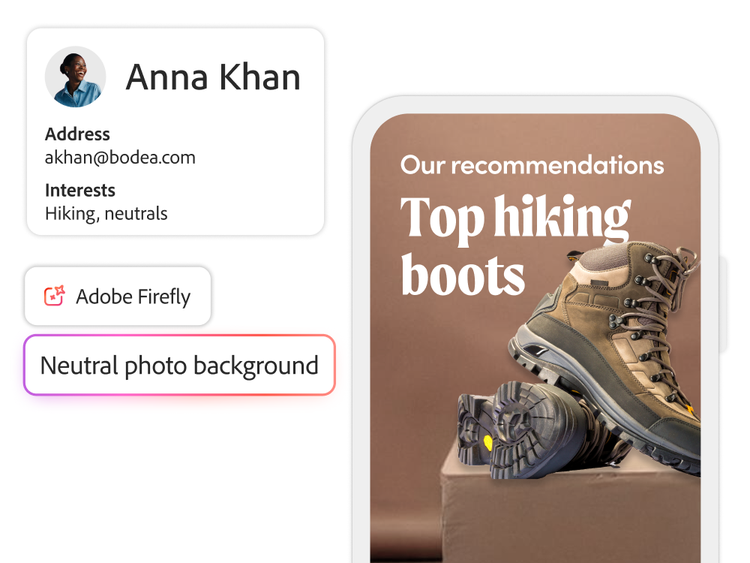Click the bold Address label

click(x=77, y=134)
